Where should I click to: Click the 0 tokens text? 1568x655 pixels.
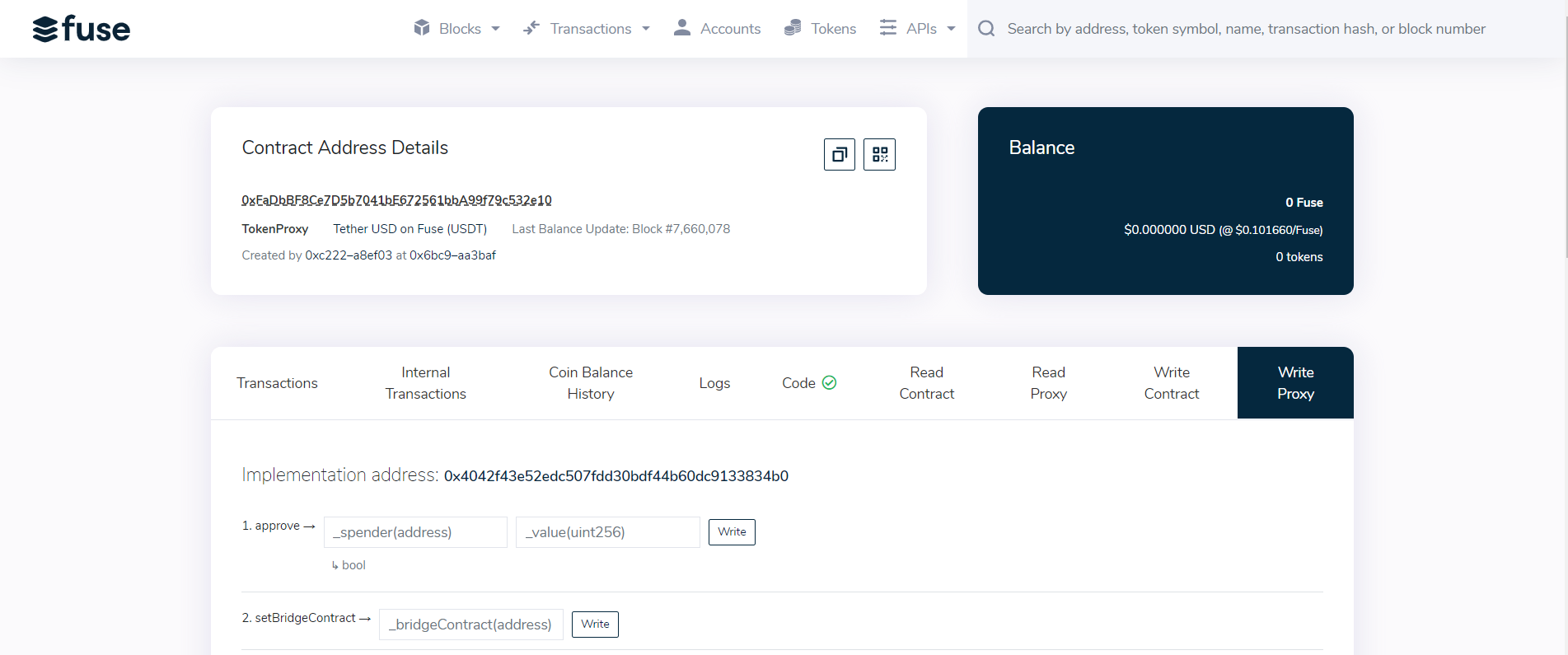point(1299,257)
